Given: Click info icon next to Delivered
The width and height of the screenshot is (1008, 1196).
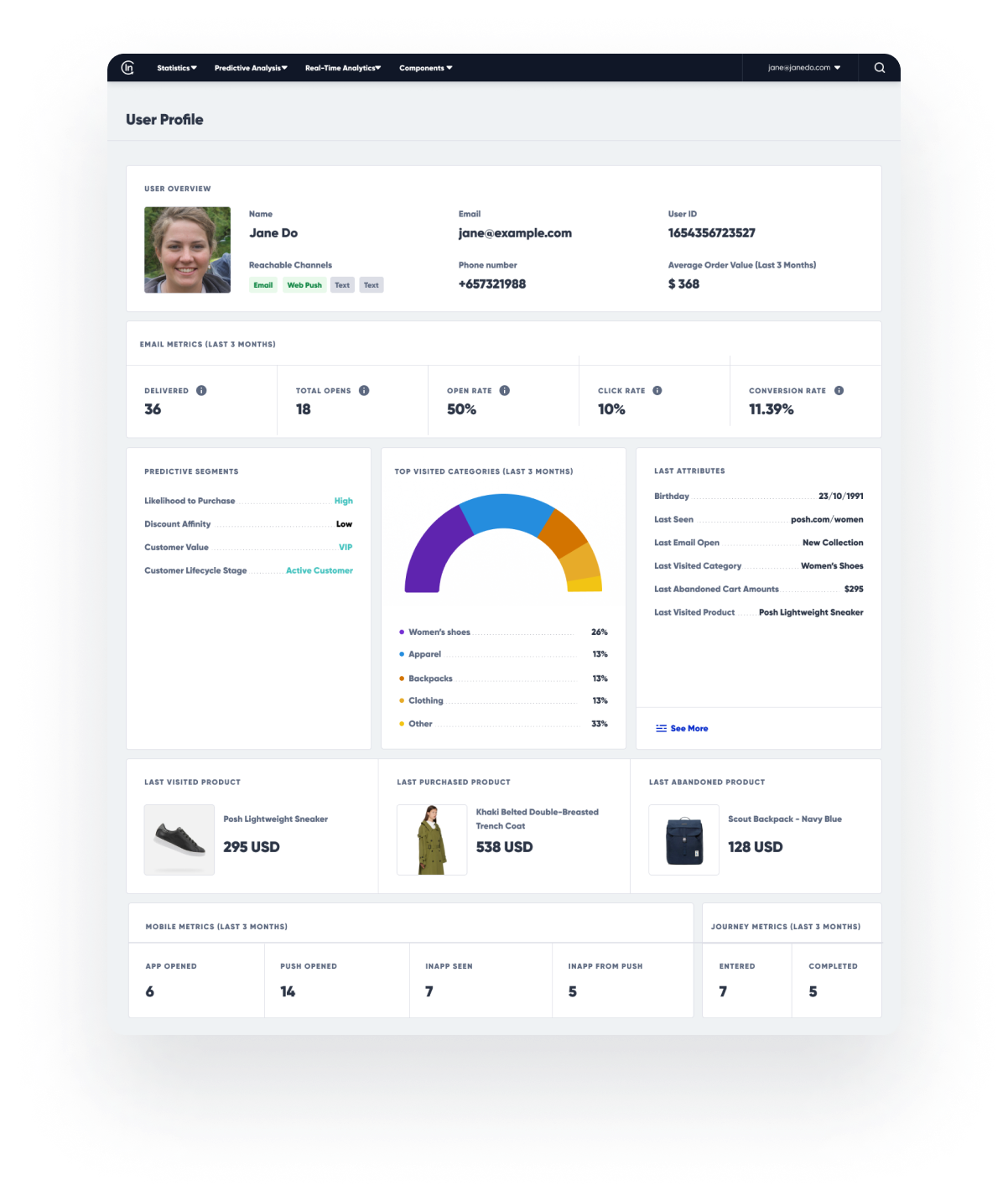Looking at the screenshot, I should pos(201,391).
